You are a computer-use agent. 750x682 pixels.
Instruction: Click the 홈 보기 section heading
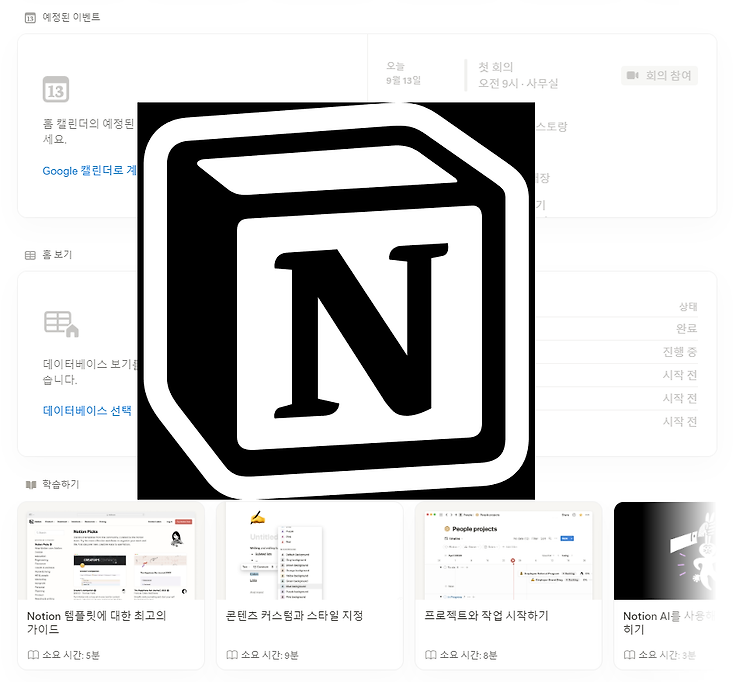tap(57, 255)
